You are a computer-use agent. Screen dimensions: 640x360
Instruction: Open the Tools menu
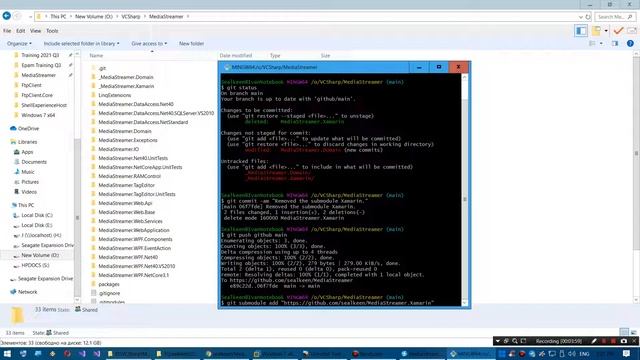click(x=52, y=31)
